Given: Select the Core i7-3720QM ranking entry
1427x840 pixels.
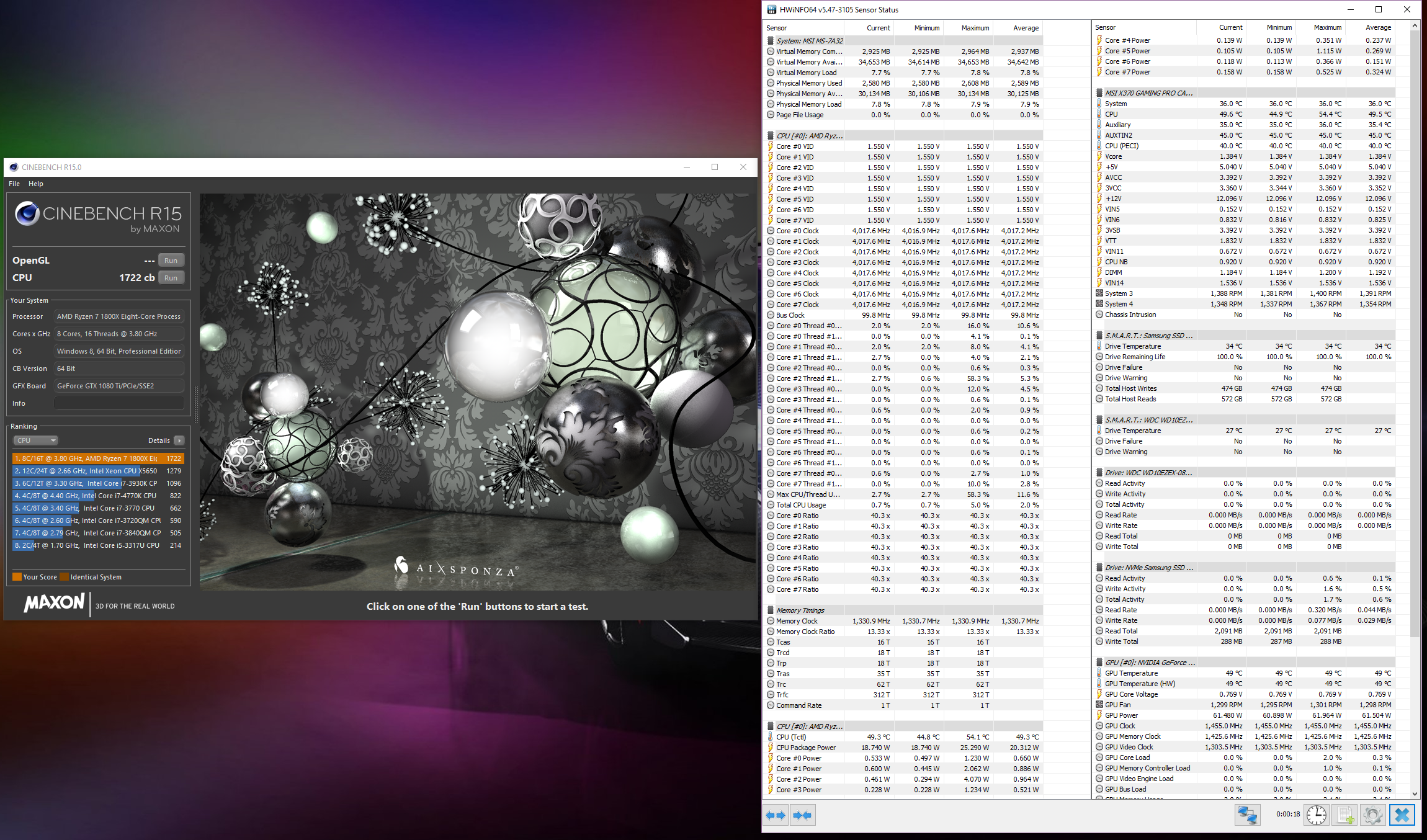Looking at the screenshot, I should click(98, 521).
